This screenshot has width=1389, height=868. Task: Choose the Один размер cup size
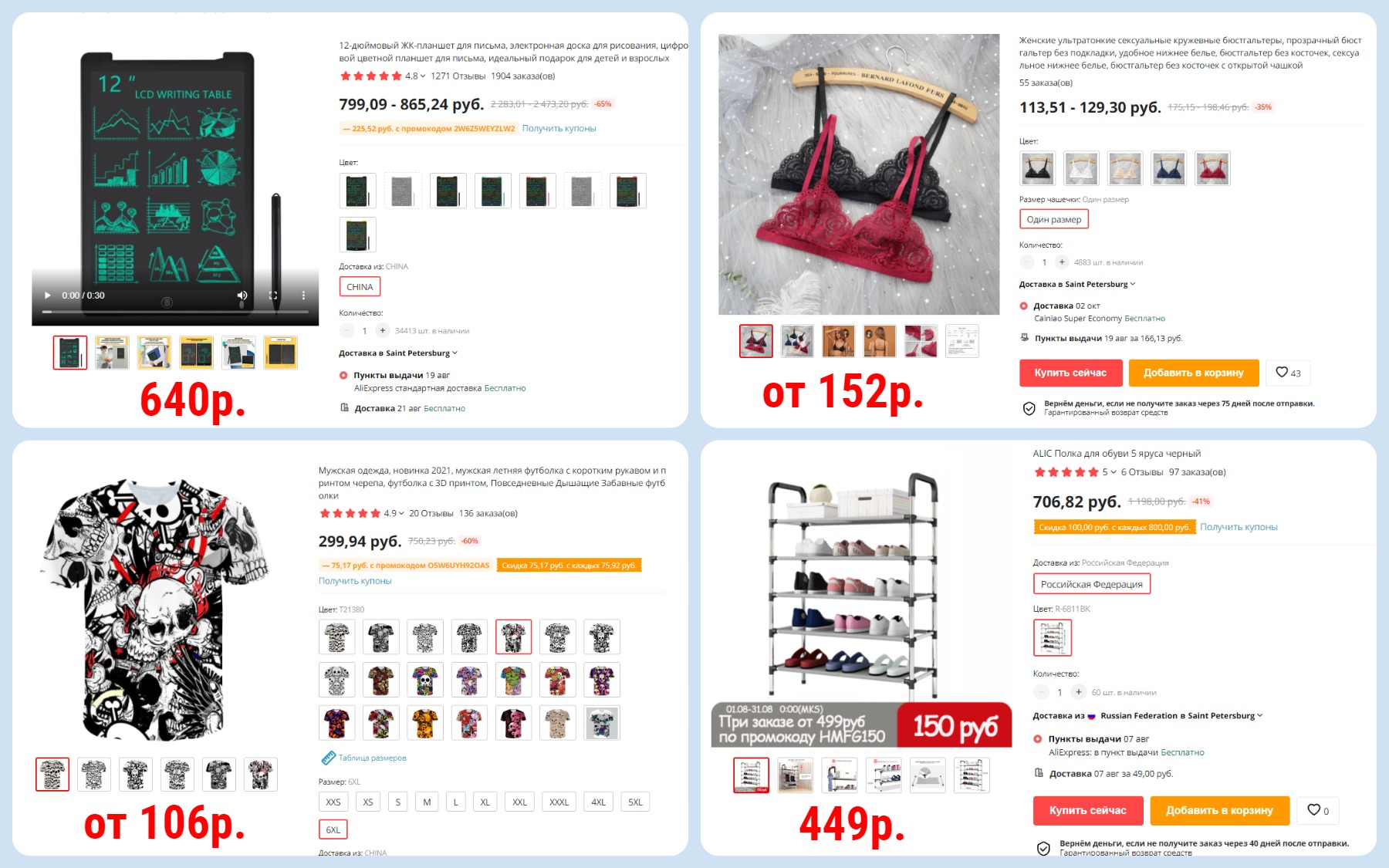coord(1054,219)
